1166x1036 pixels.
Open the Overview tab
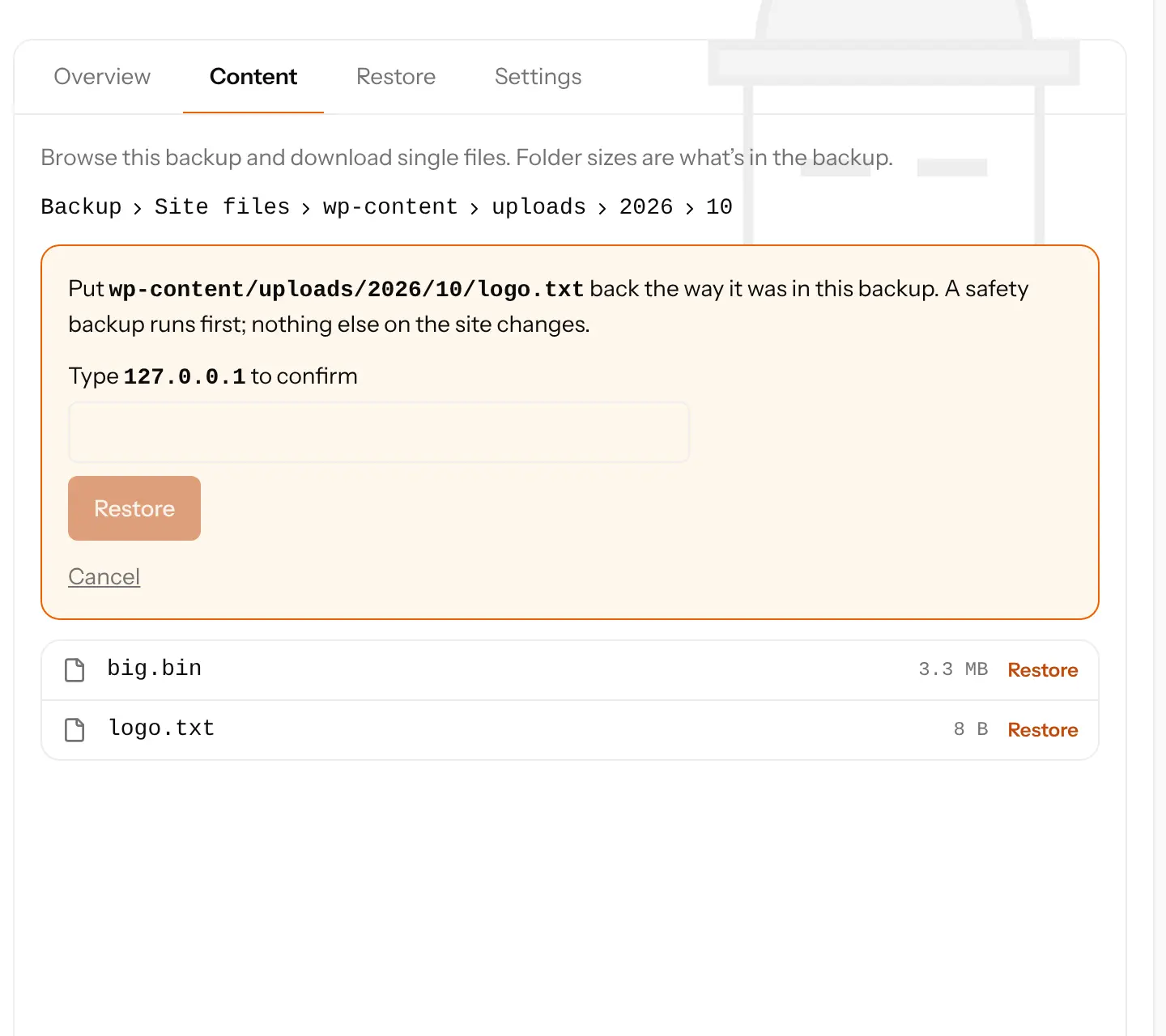click(x=102, y=77)
